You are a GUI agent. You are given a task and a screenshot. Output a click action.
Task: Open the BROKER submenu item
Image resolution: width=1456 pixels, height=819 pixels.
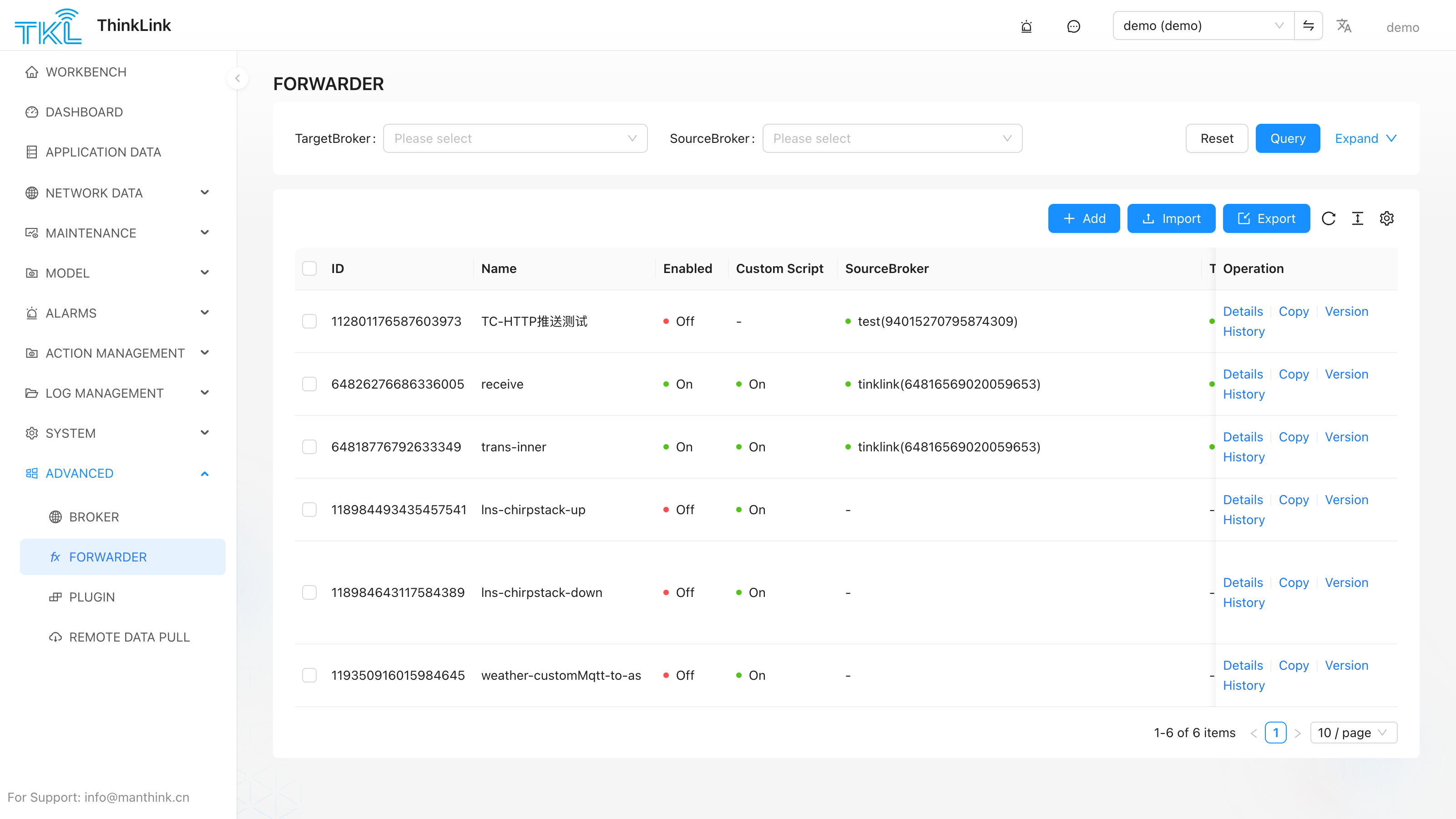[122, 516]
